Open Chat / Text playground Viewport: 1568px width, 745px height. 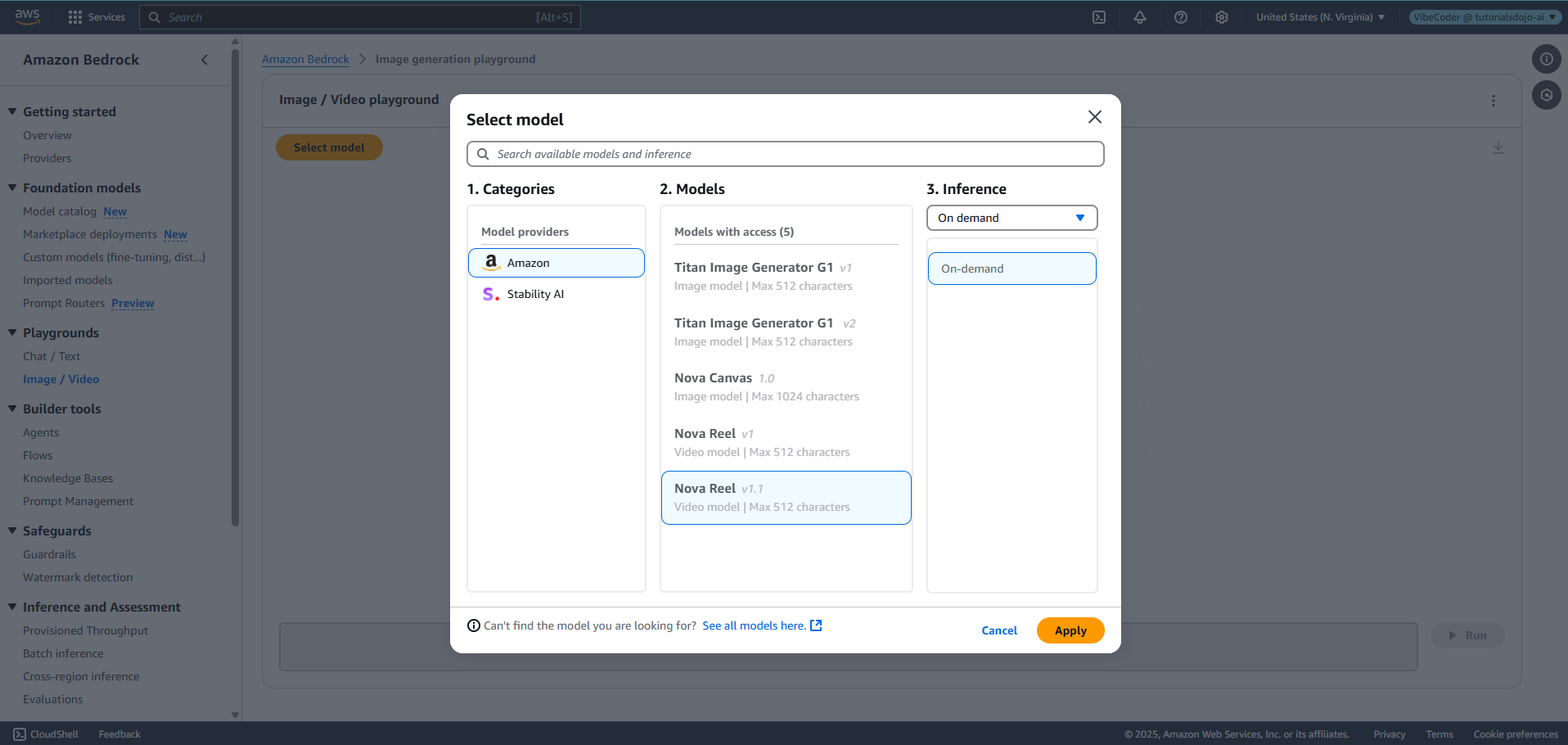52,356
